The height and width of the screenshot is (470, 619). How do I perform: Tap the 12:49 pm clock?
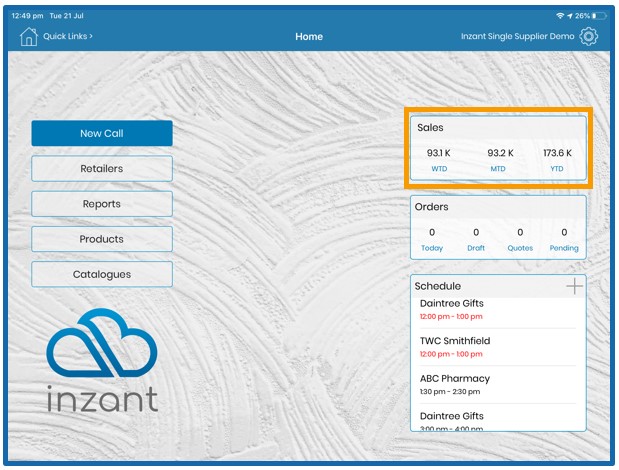pos(27,16)
